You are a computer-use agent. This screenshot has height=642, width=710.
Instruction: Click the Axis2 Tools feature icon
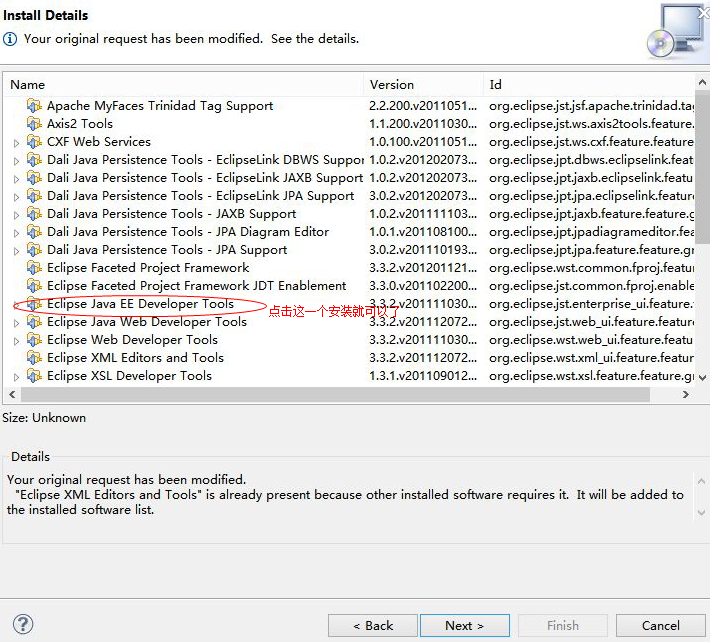pyautogui.click(x=34, y=124)
